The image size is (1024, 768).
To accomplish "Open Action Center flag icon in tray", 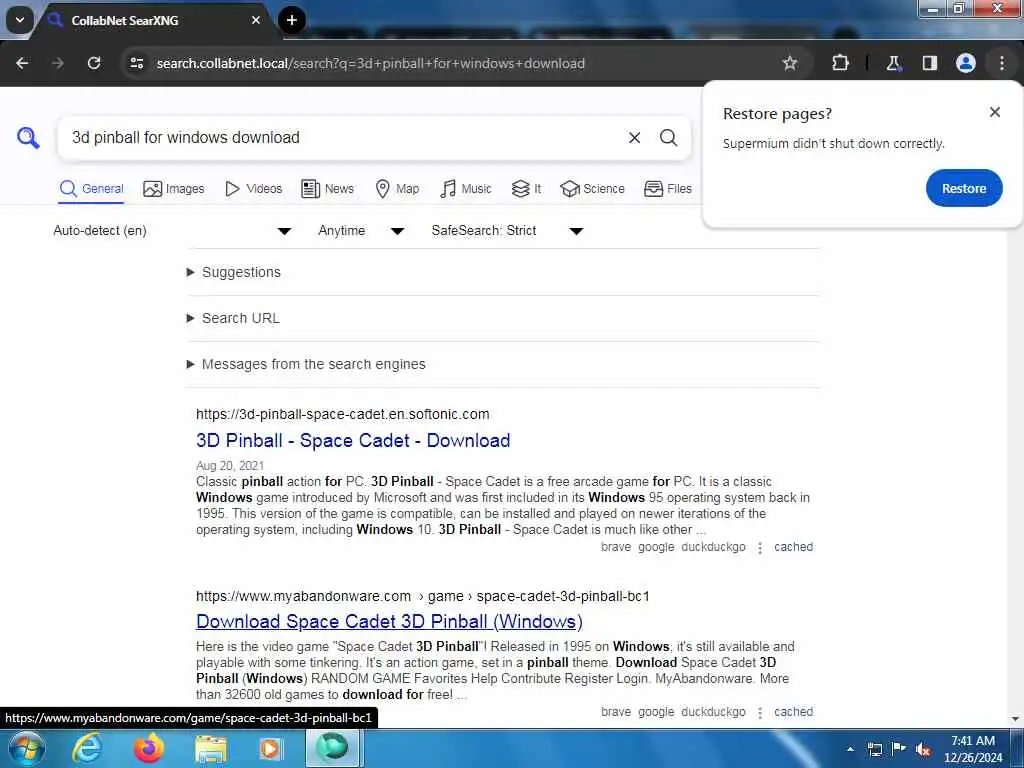I will (x=899, y=749).
